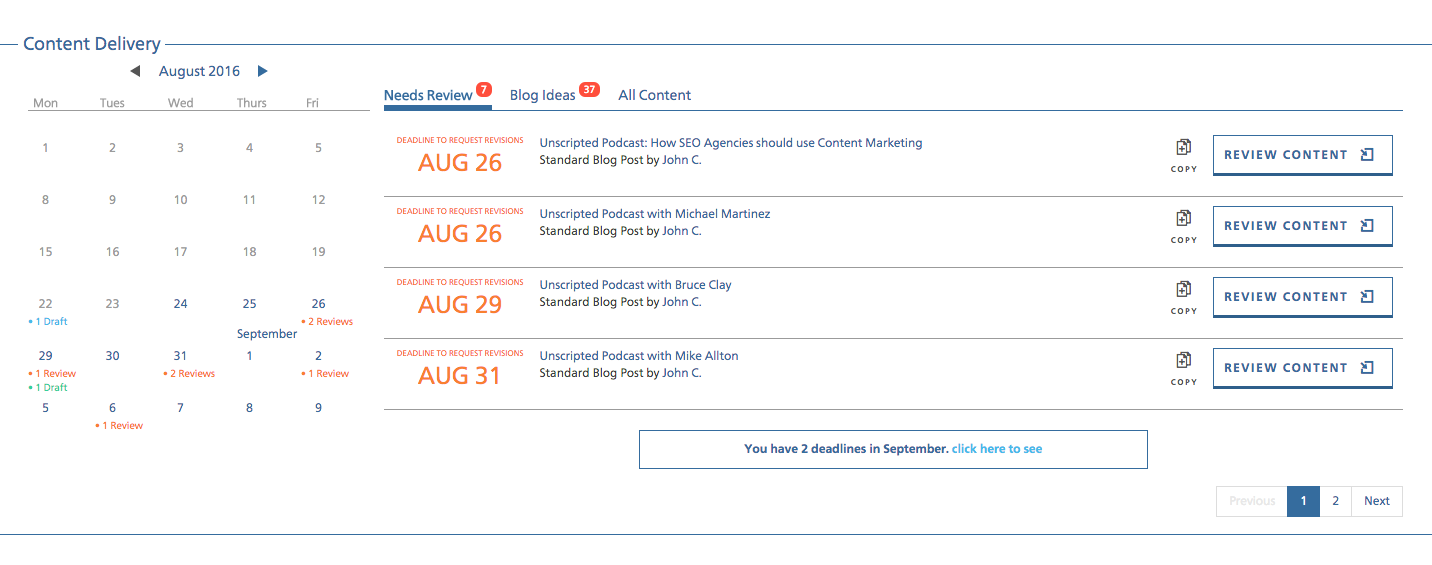1432x565 pixels.
Task: Follow the 'click here to see' link
Action: [997, 449]
